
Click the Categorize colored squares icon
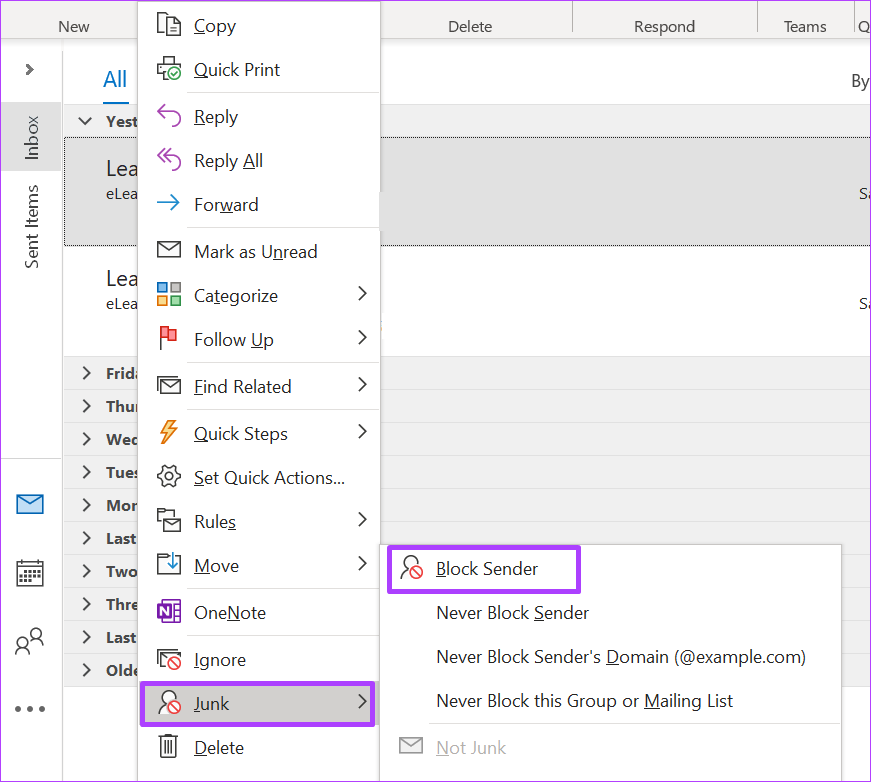(168, 294)
